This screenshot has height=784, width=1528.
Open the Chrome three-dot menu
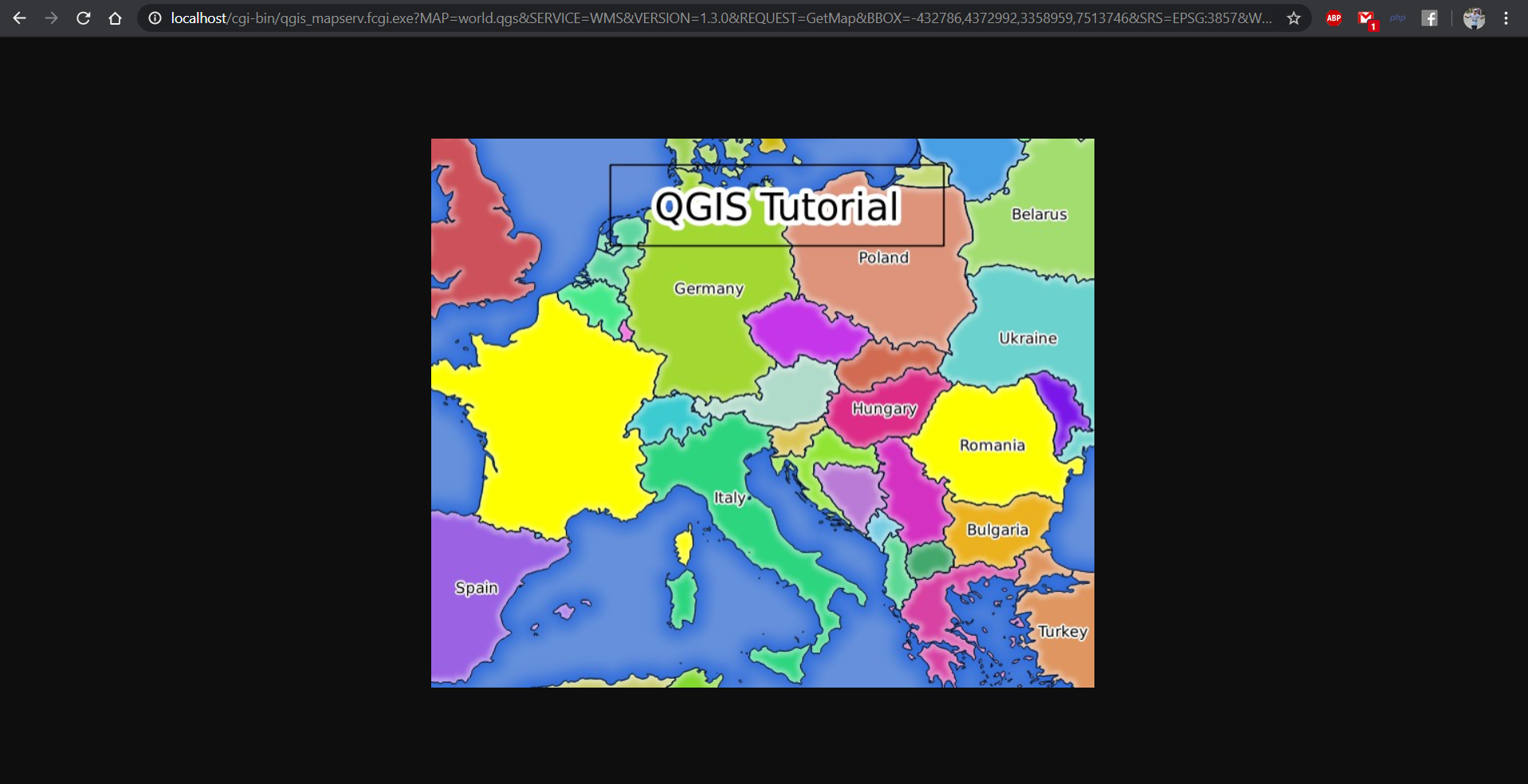coord(1506,18)
